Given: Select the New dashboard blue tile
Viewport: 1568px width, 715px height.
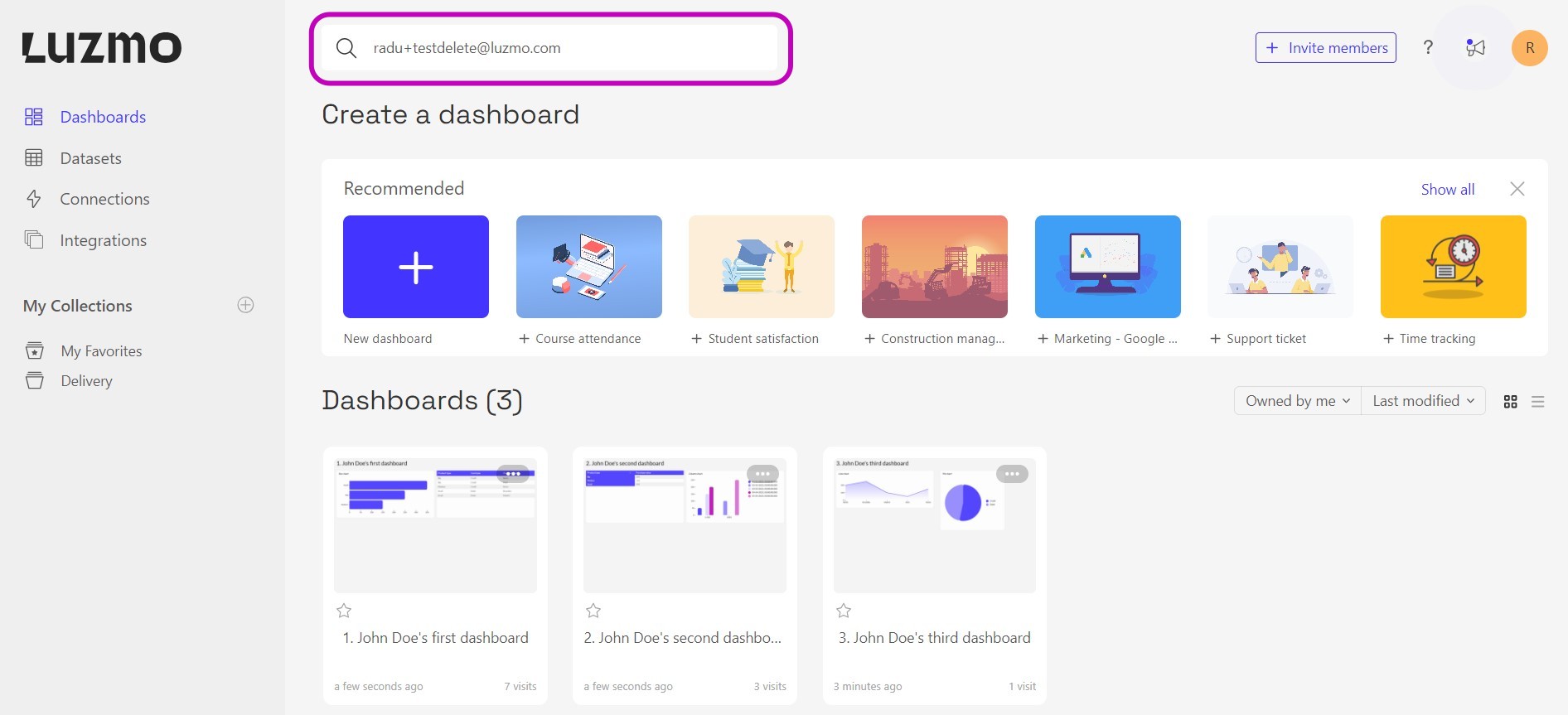Looking at the screenshot, I should (416, 267).
